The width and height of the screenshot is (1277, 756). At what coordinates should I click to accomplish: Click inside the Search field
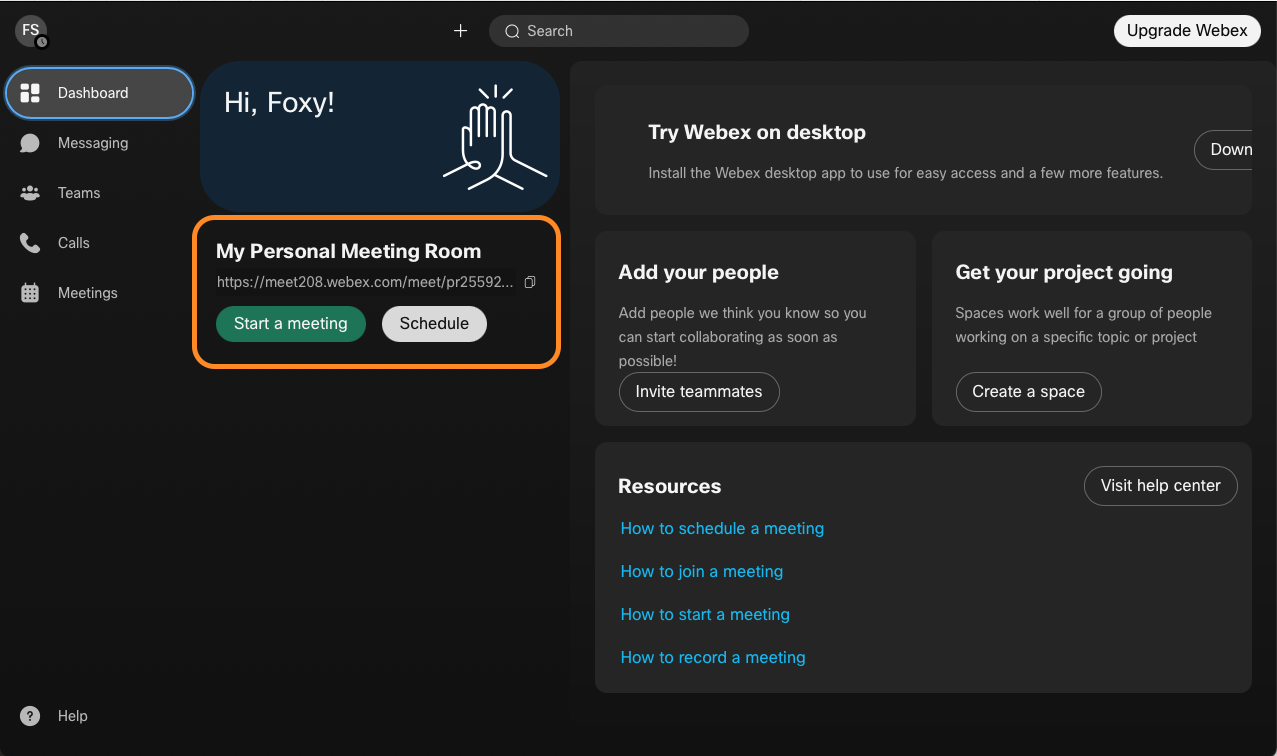pyautogui.click(x=618, y=31)
